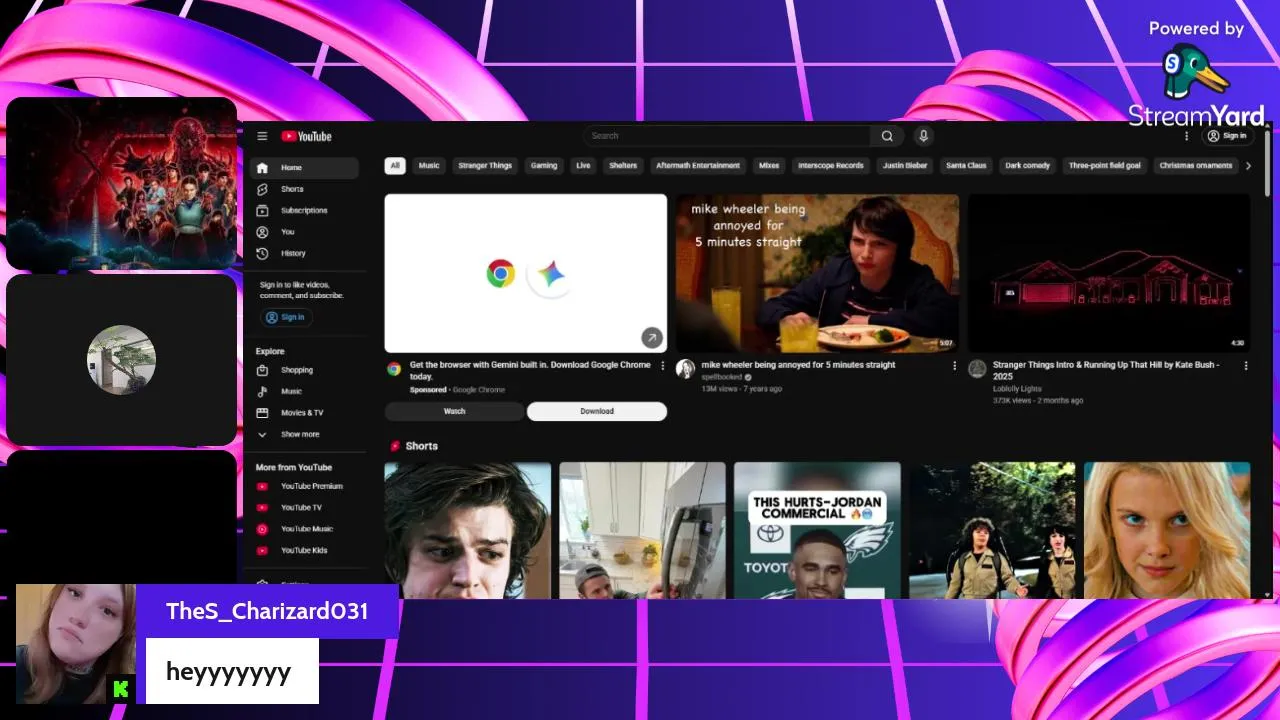Open the Stranger Things Intro house lights thumbnail
1280x720 pixels.
coord(1109,273)
